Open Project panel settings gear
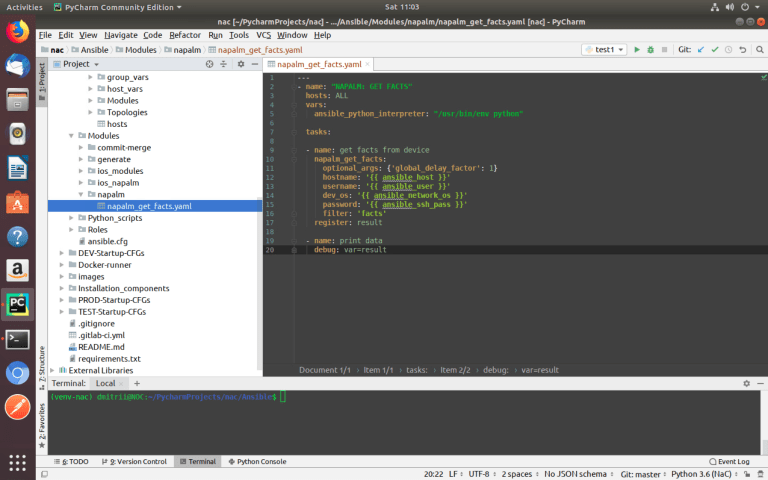The width and height of the screenshot is (768, 480). click(241, 64)
